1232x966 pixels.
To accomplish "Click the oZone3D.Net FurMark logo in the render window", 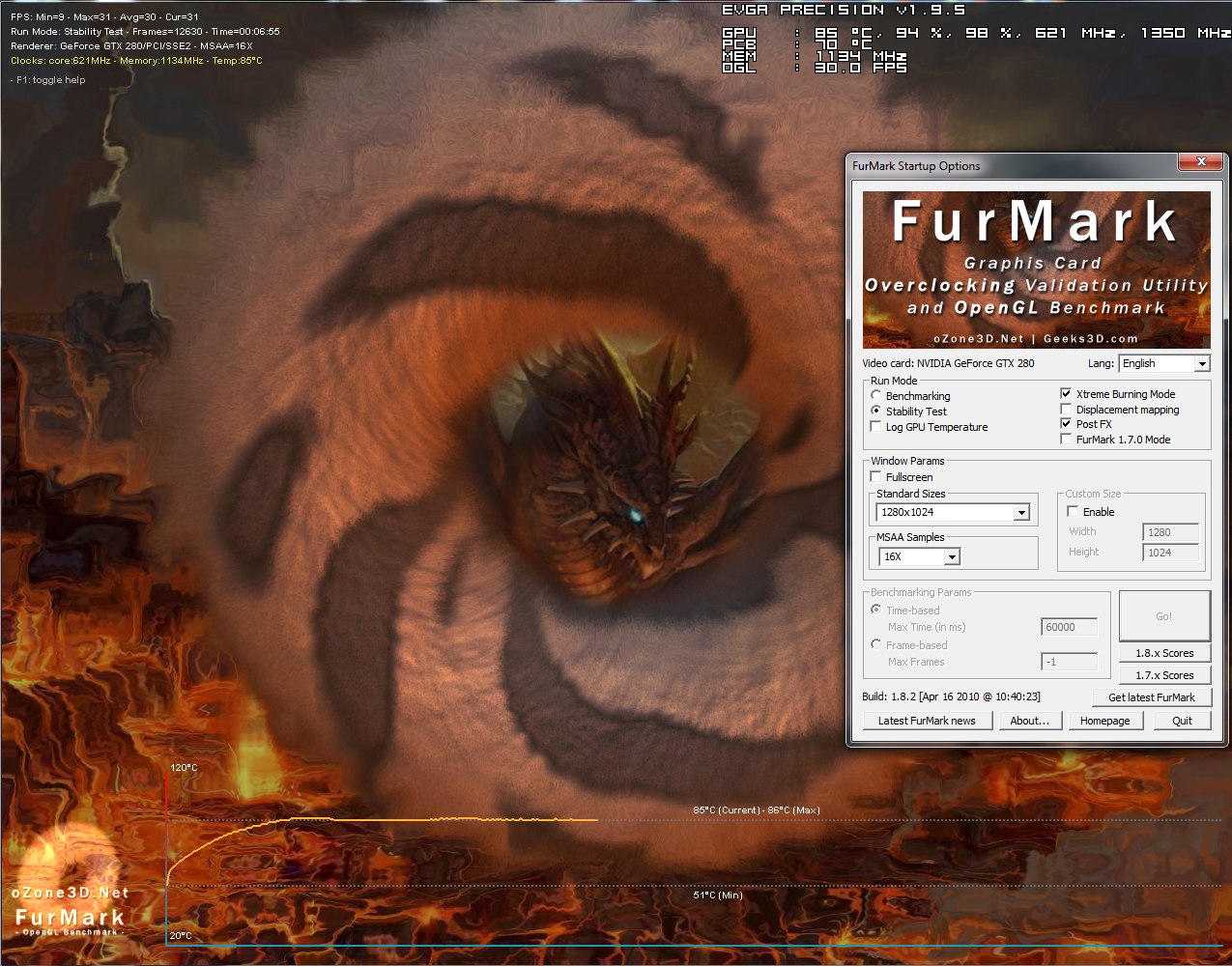I will click(70, 910).
